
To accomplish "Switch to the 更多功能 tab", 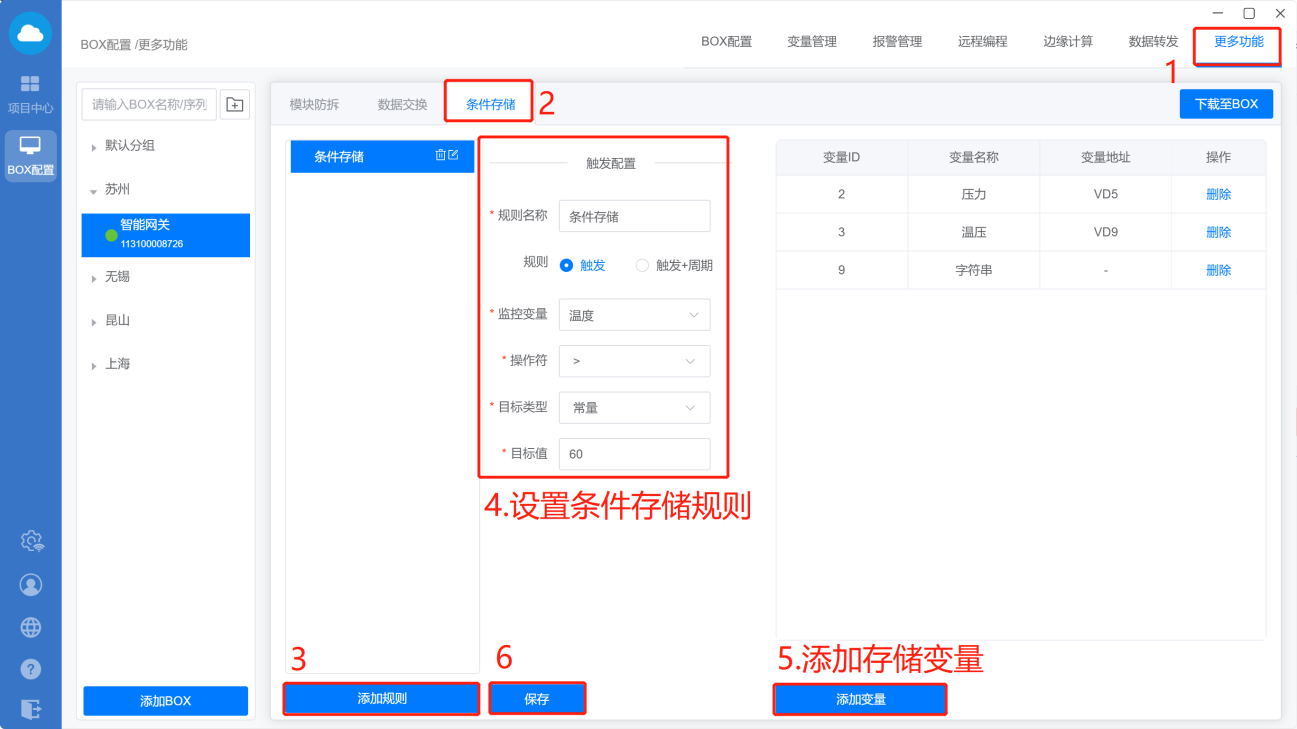I will pos(1239,42).
